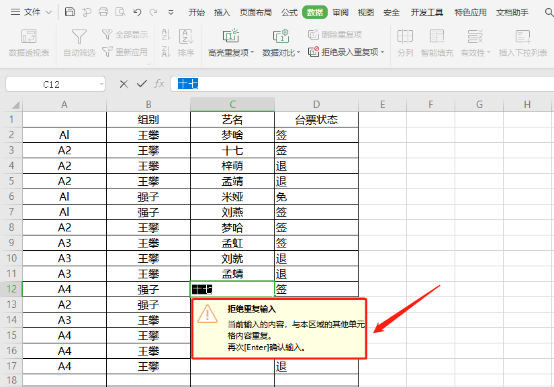Click inside the formula bar input field

pos(362,84)
